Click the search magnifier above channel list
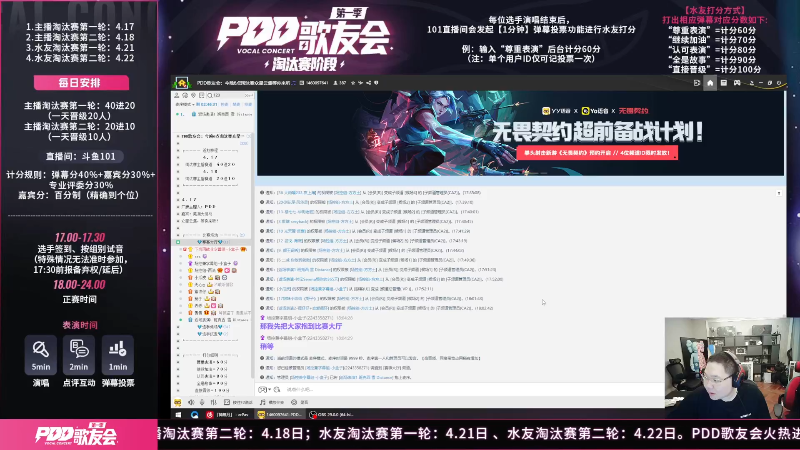 point(210,95)
